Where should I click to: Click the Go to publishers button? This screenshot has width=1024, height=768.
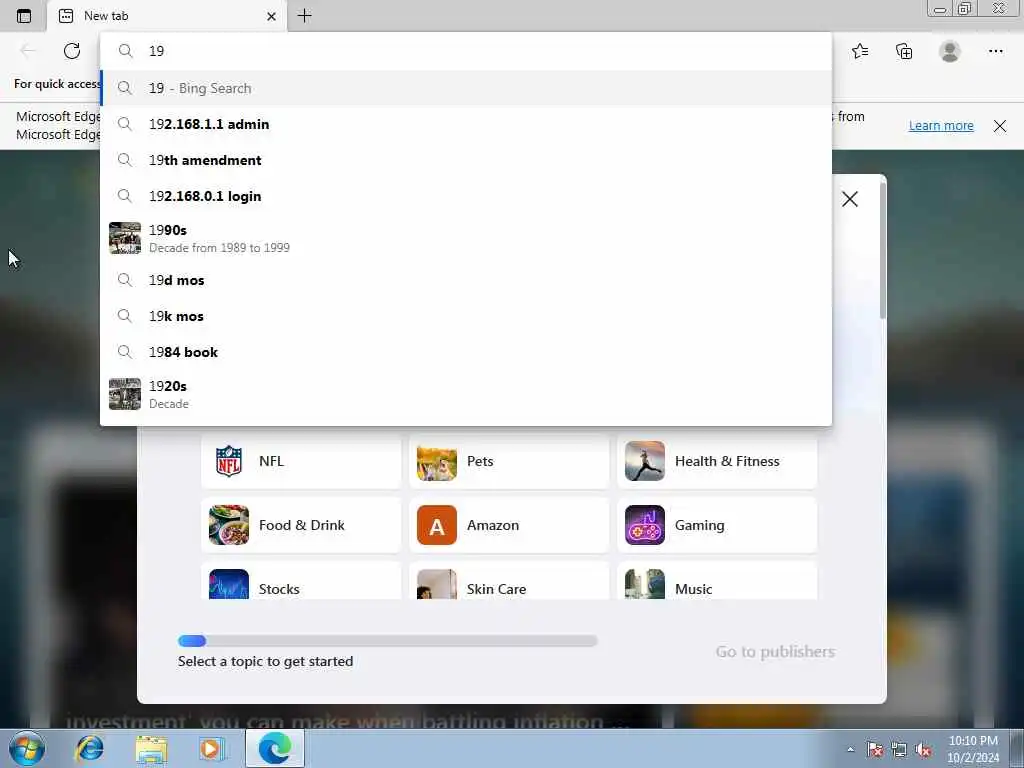775,652
